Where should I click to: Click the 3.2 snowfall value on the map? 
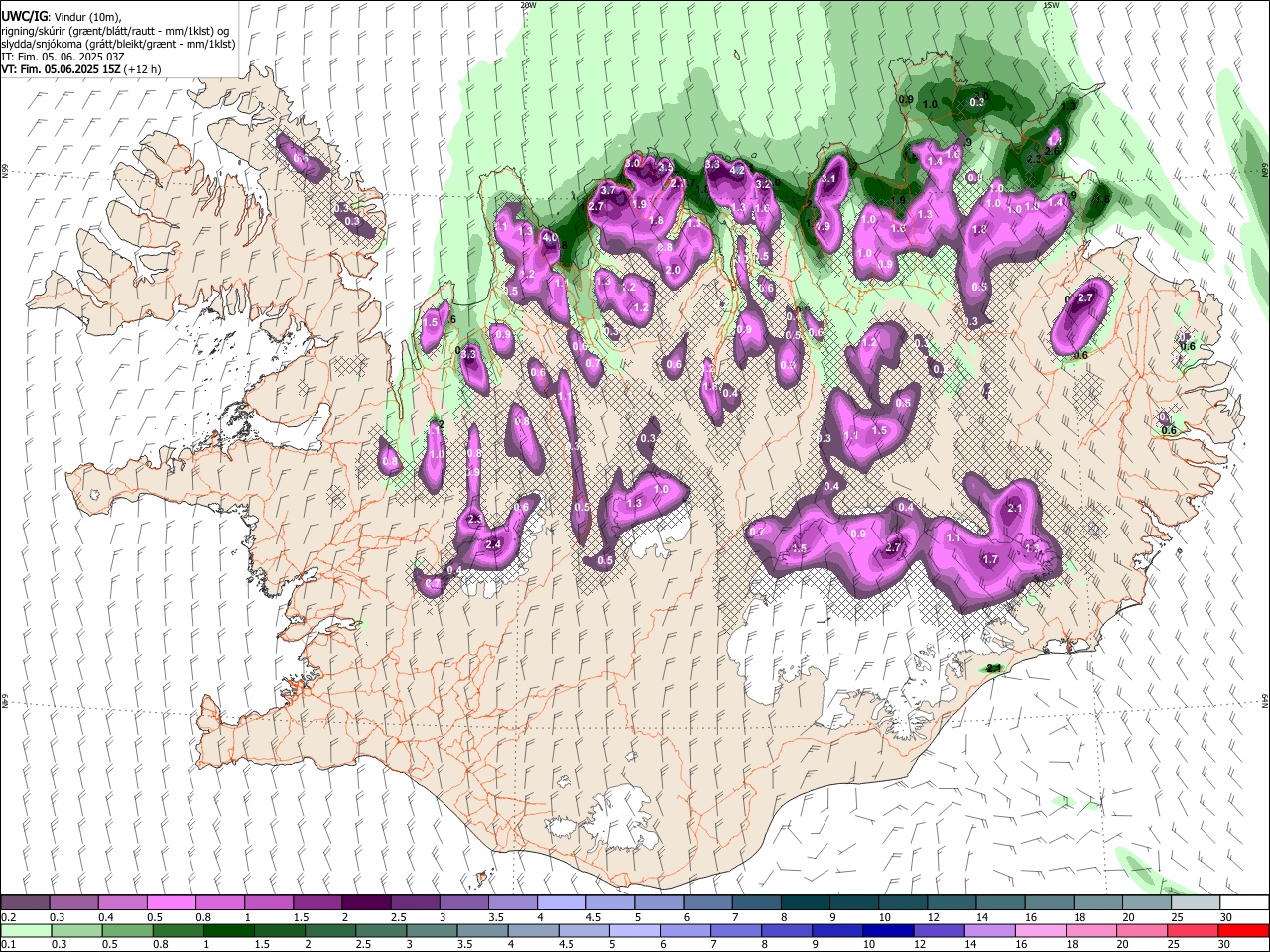[763, 184]
